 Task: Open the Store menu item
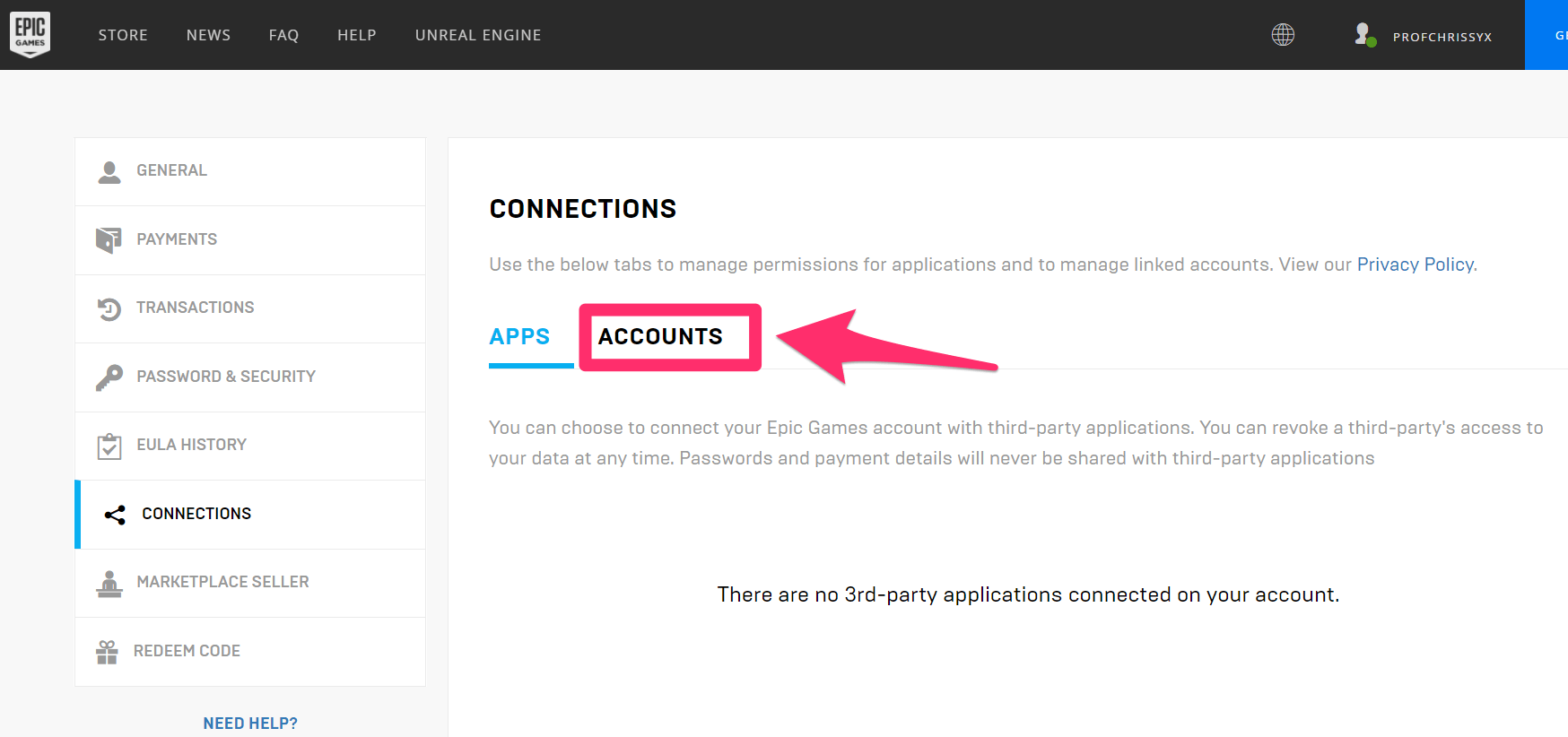123,35
